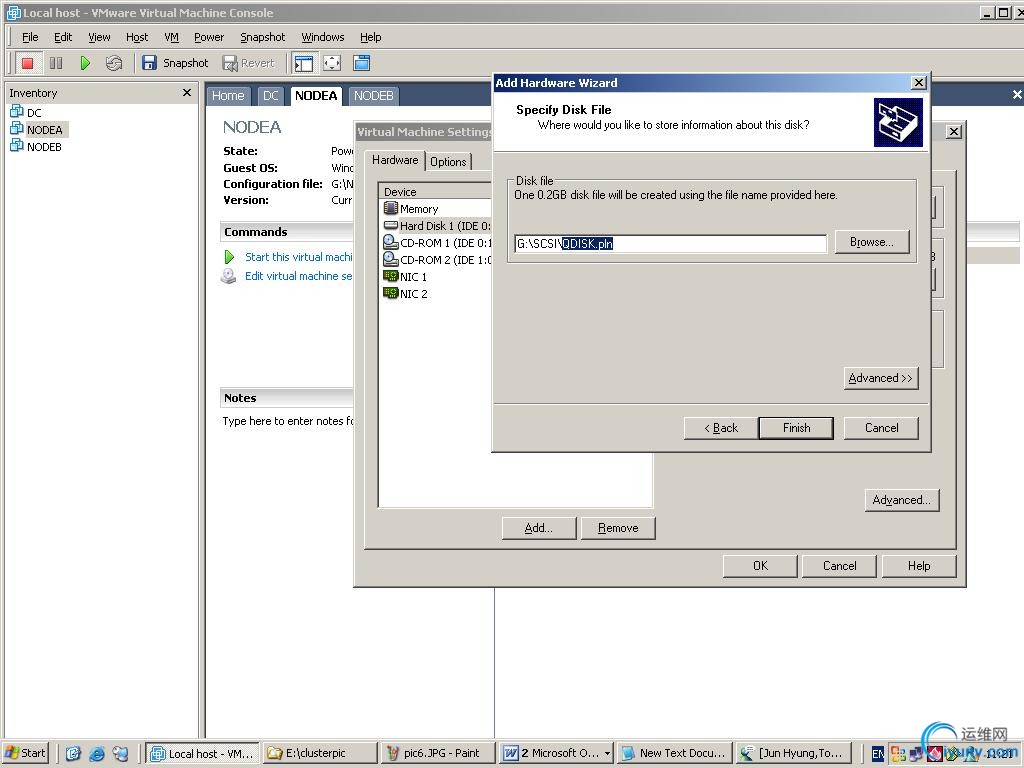Click the Reset toolbar icon
The image size is (1024, 768).
point(114,63)
